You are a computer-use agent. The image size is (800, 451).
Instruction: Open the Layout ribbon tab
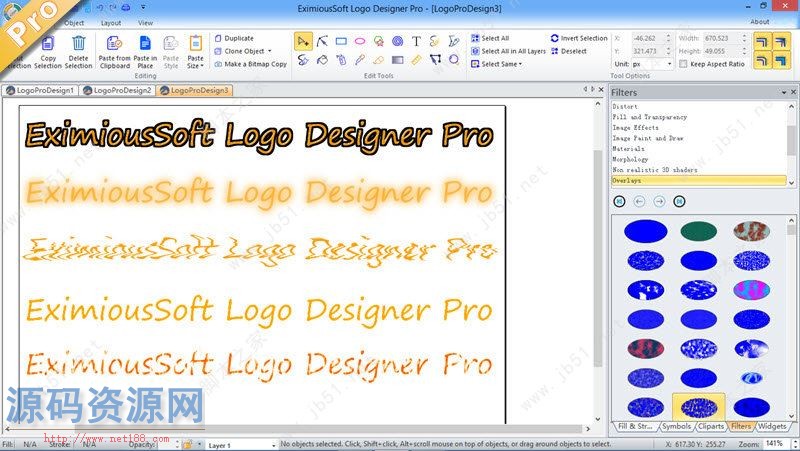pos(111,23)
